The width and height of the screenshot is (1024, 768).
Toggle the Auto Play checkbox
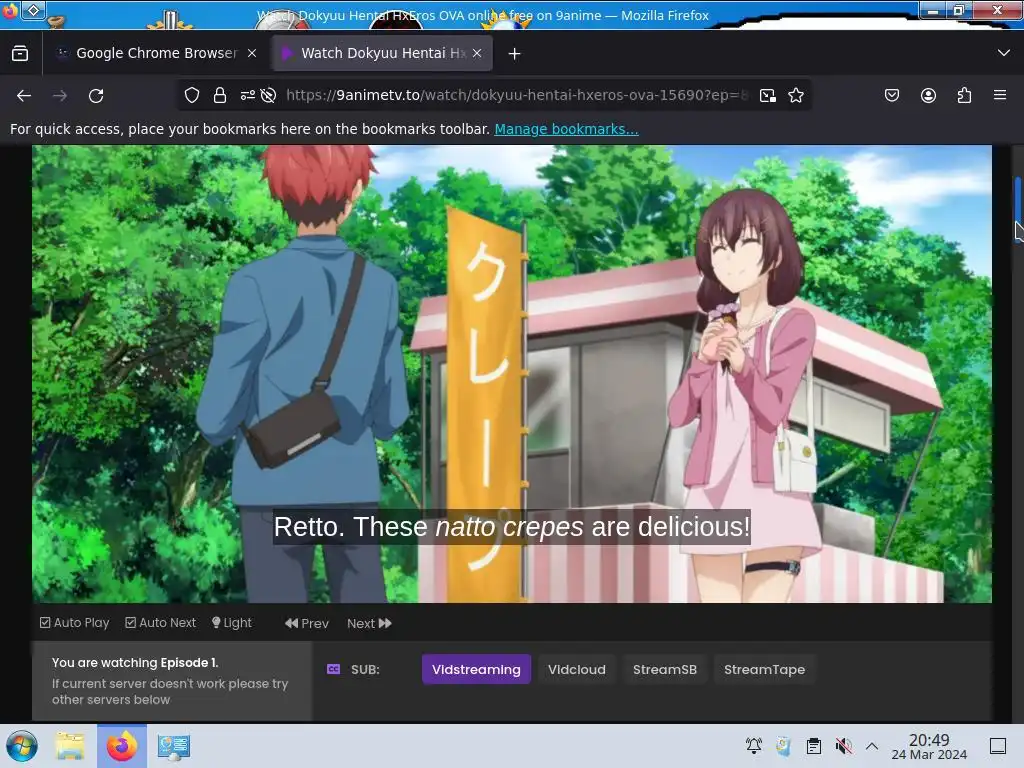(x=74, y=623)
